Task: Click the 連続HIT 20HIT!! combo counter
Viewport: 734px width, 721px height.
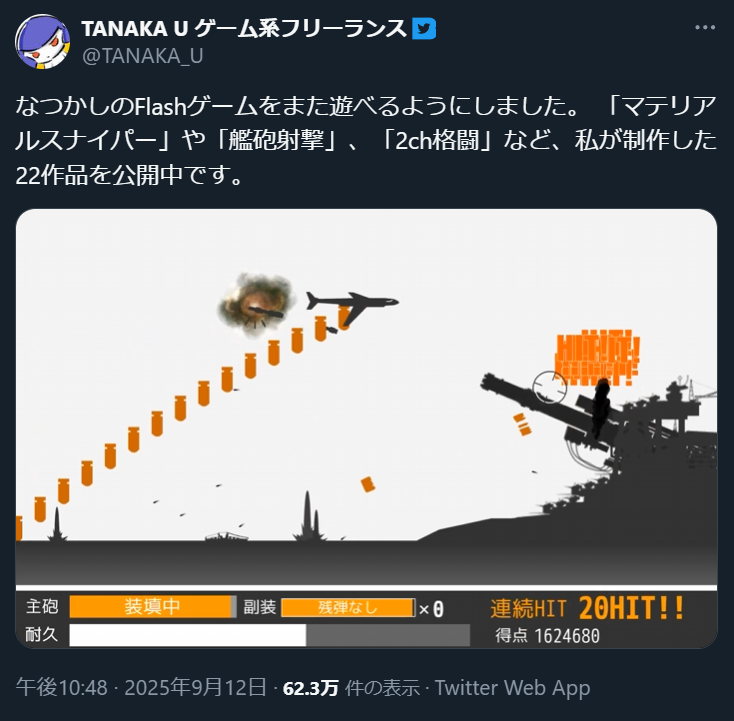Action: 587,608
